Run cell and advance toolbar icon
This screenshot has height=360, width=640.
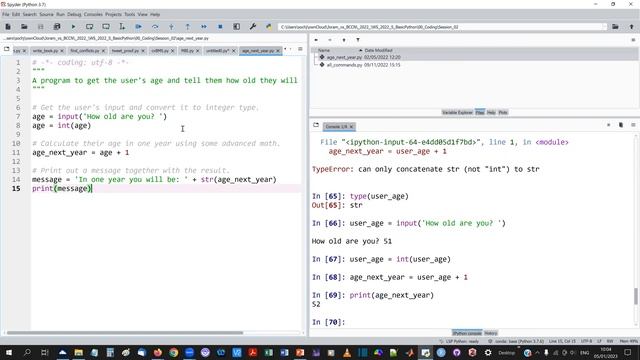tap(106, 27)
